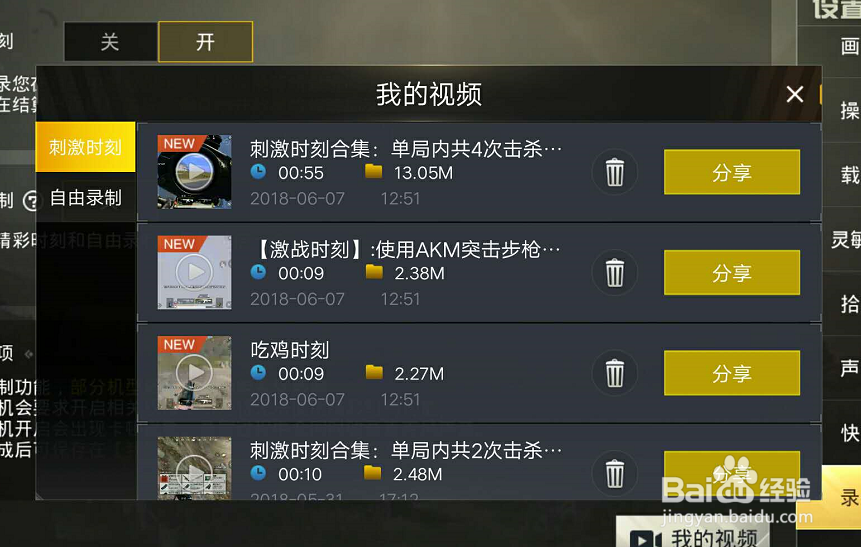The image size is (861, 547).
Task: Click 我的视频 button at bottom
Action: click(x=693, y=533)
